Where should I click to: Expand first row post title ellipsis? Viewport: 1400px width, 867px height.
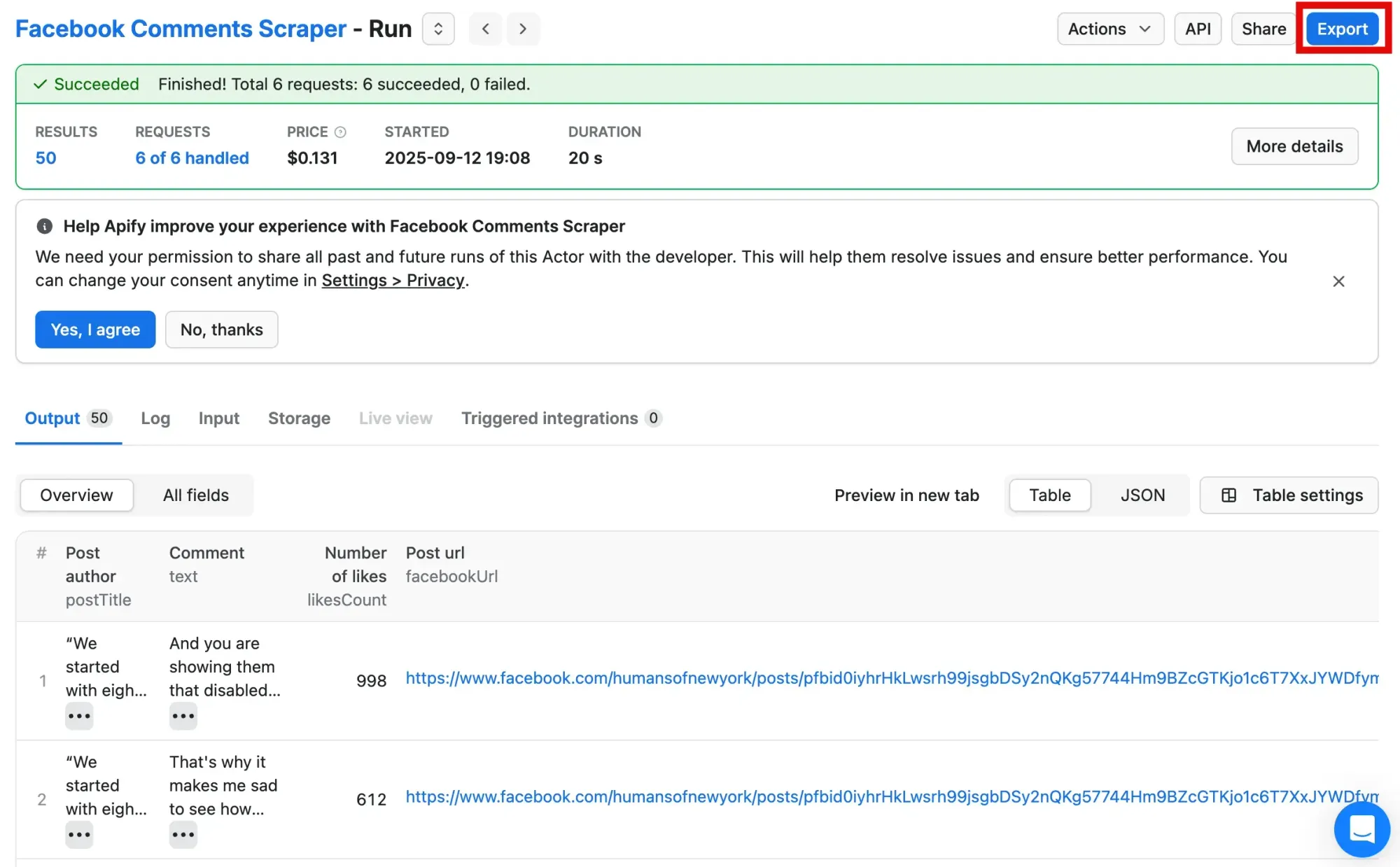(x=79, y=716)
